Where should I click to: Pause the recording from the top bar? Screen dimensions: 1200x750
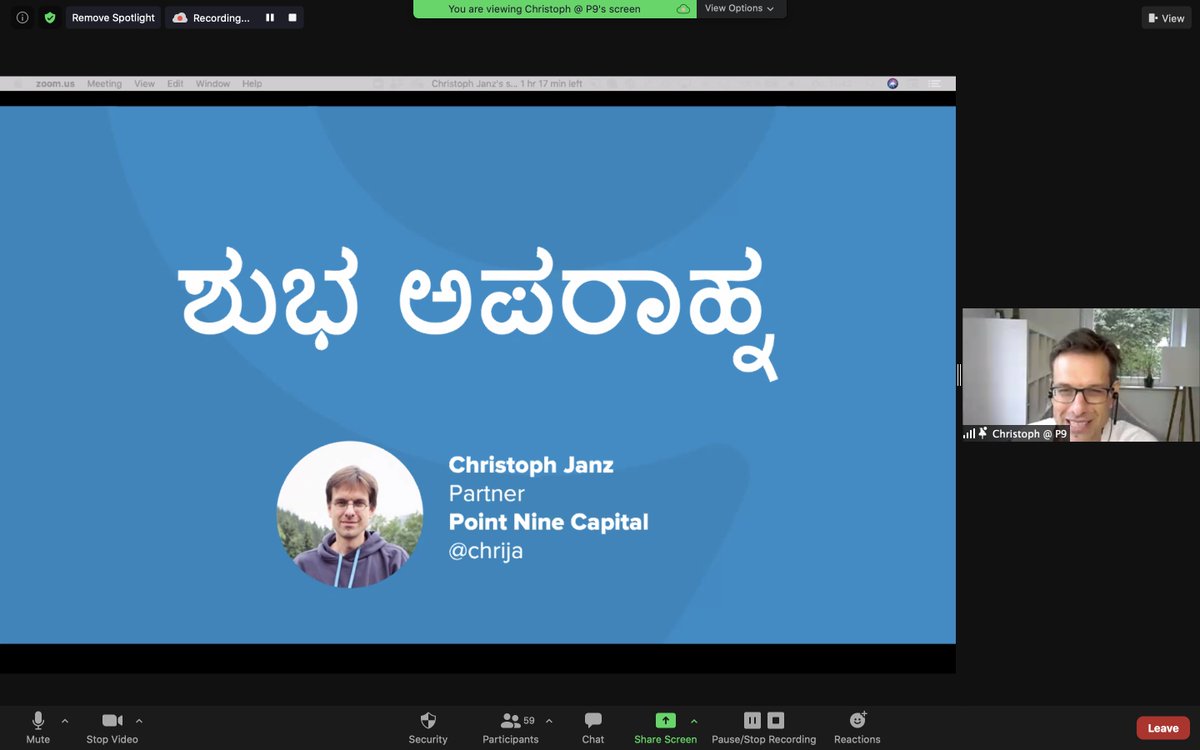[x=270, y=18]
